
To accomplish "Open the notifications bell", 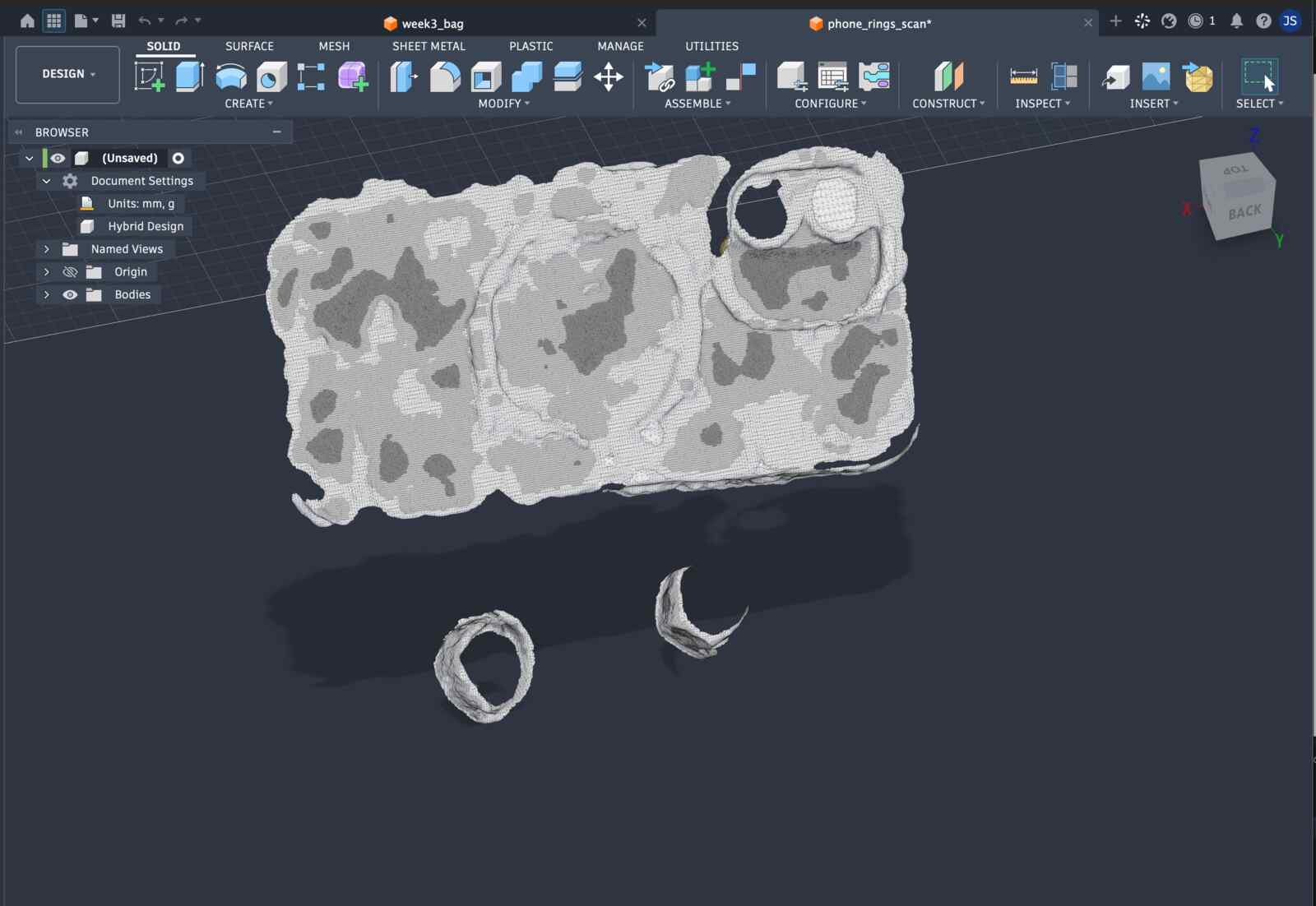I will 1236,21.
